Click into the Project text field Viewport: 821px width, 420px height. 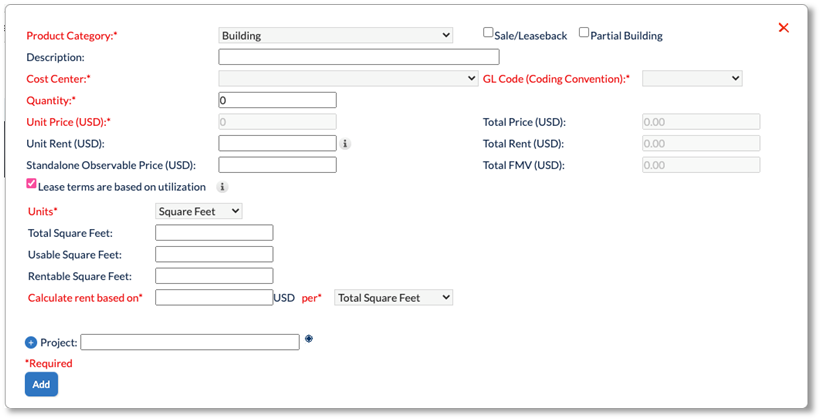[190, 342]
